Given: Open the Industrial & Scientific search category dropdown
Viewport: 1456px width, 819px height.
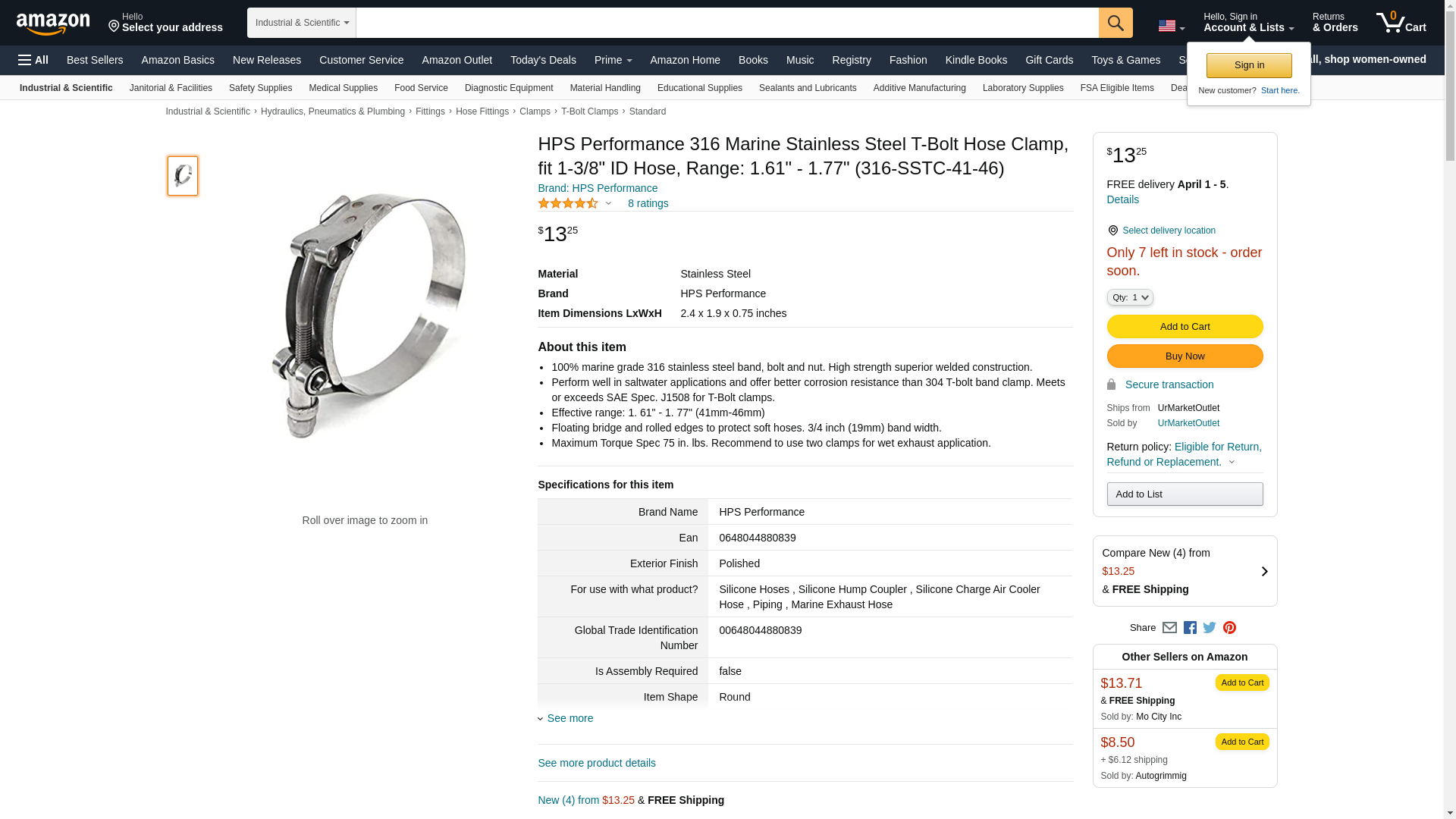Looking at the screenshot, I should (x=301, y=23).
